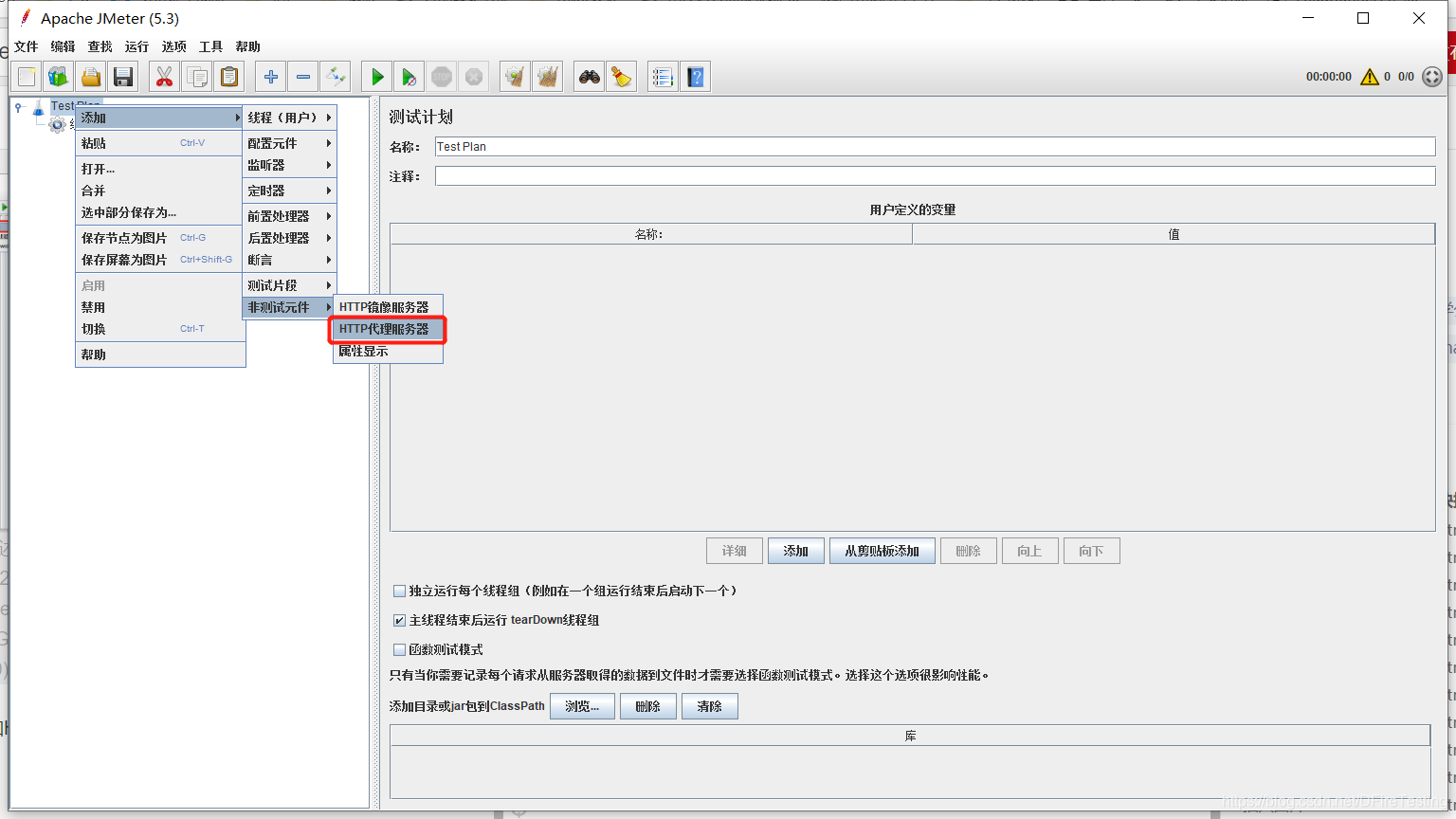This screenshot has height=819, width=1456.
Task: Click the Expand all plus icon
Action: [271, 77]
